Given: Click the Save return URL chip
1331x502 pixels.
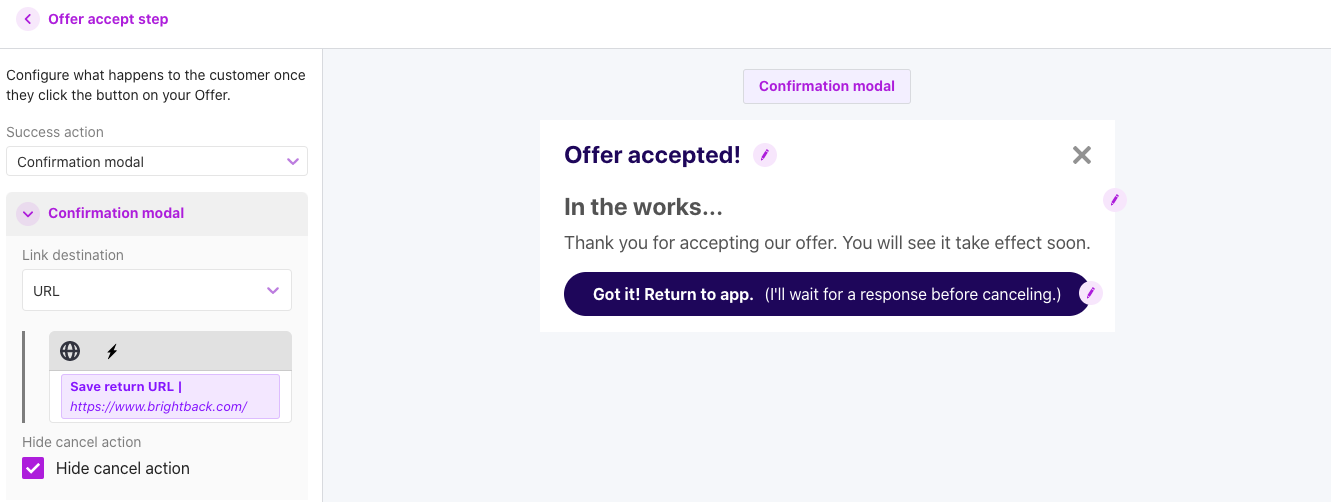Looking at the screenshot, I should 169,396.
